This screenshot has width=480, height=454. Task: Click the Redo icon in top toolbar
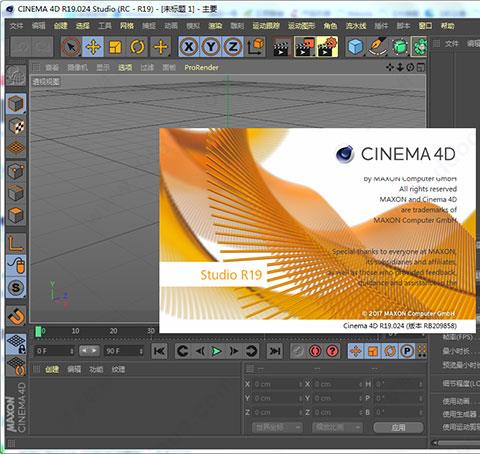[x=42, y=47]
